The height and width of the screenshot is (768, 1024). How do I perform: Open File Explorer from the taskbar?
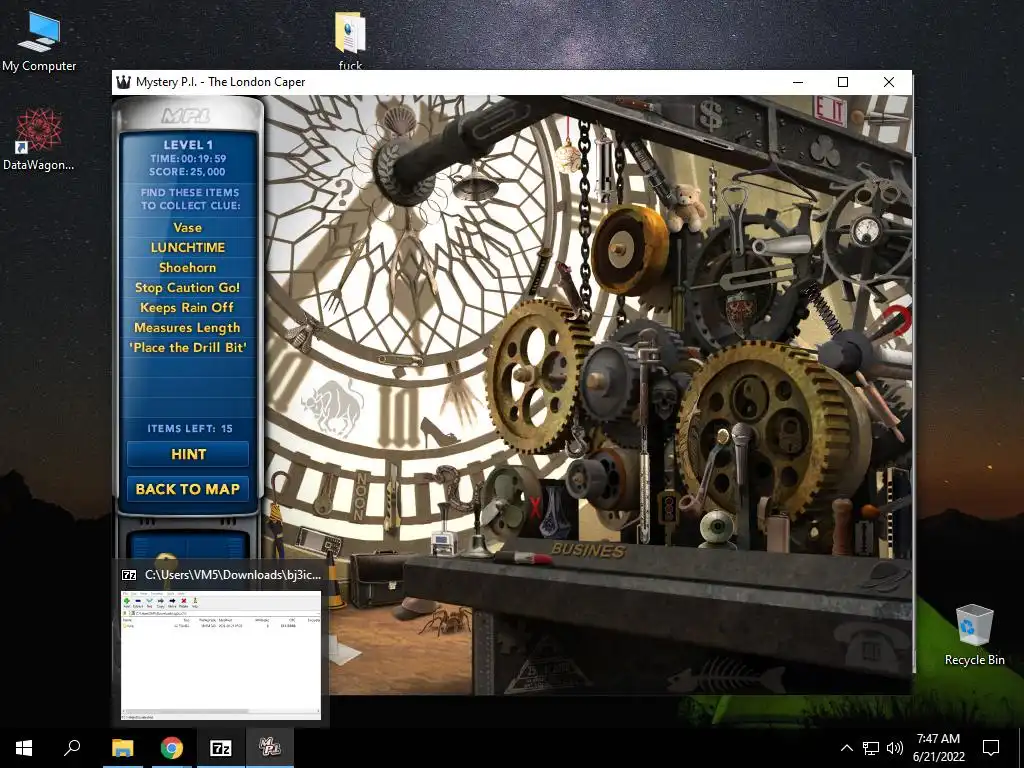click(x=123, y=748)
